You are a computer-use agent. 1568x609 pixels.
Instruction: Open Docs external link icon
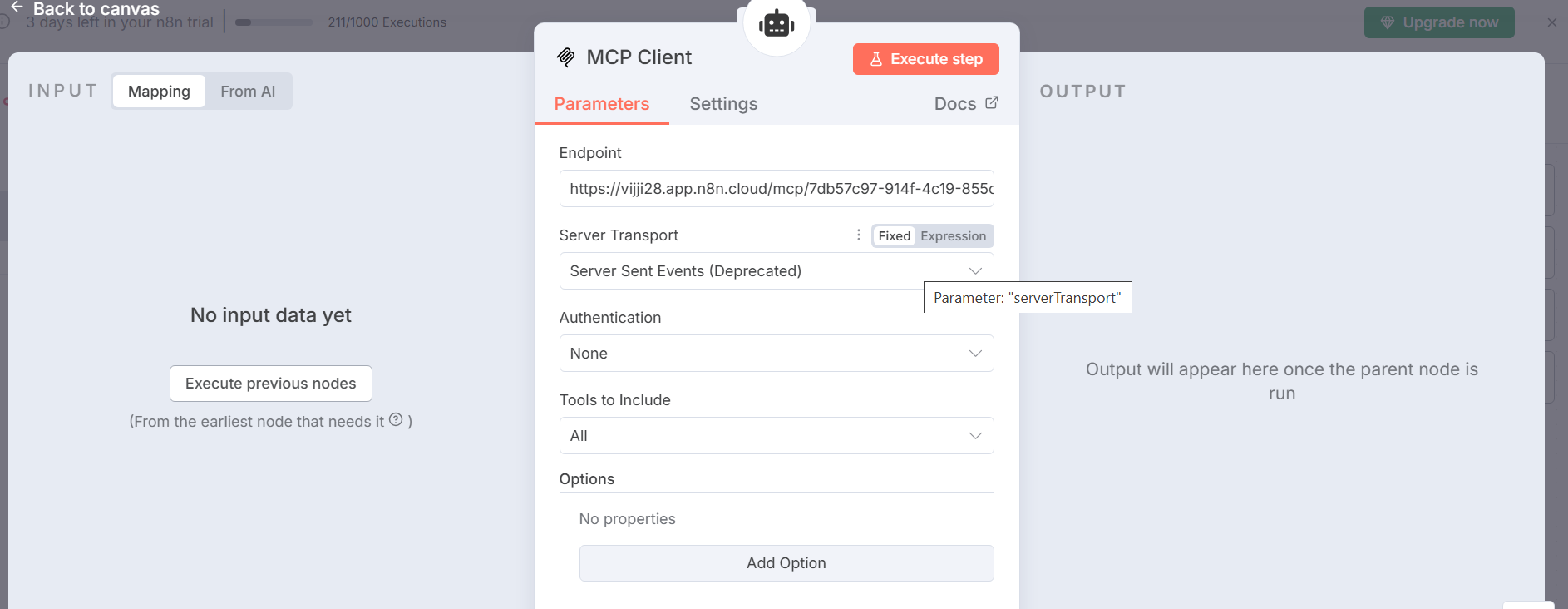pyautogui.click(x=991, y=103)
